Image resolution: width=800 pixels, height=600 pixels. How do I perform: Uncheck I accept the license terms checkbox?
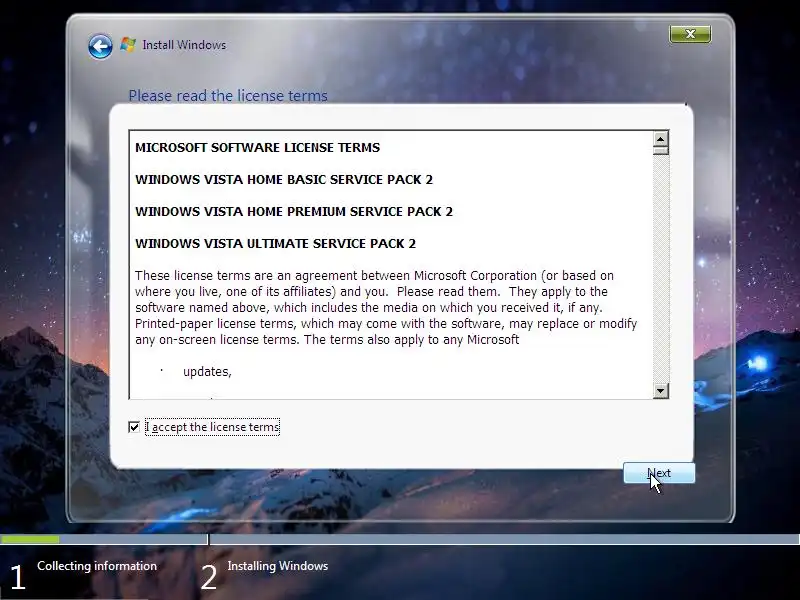coord(134,427)
